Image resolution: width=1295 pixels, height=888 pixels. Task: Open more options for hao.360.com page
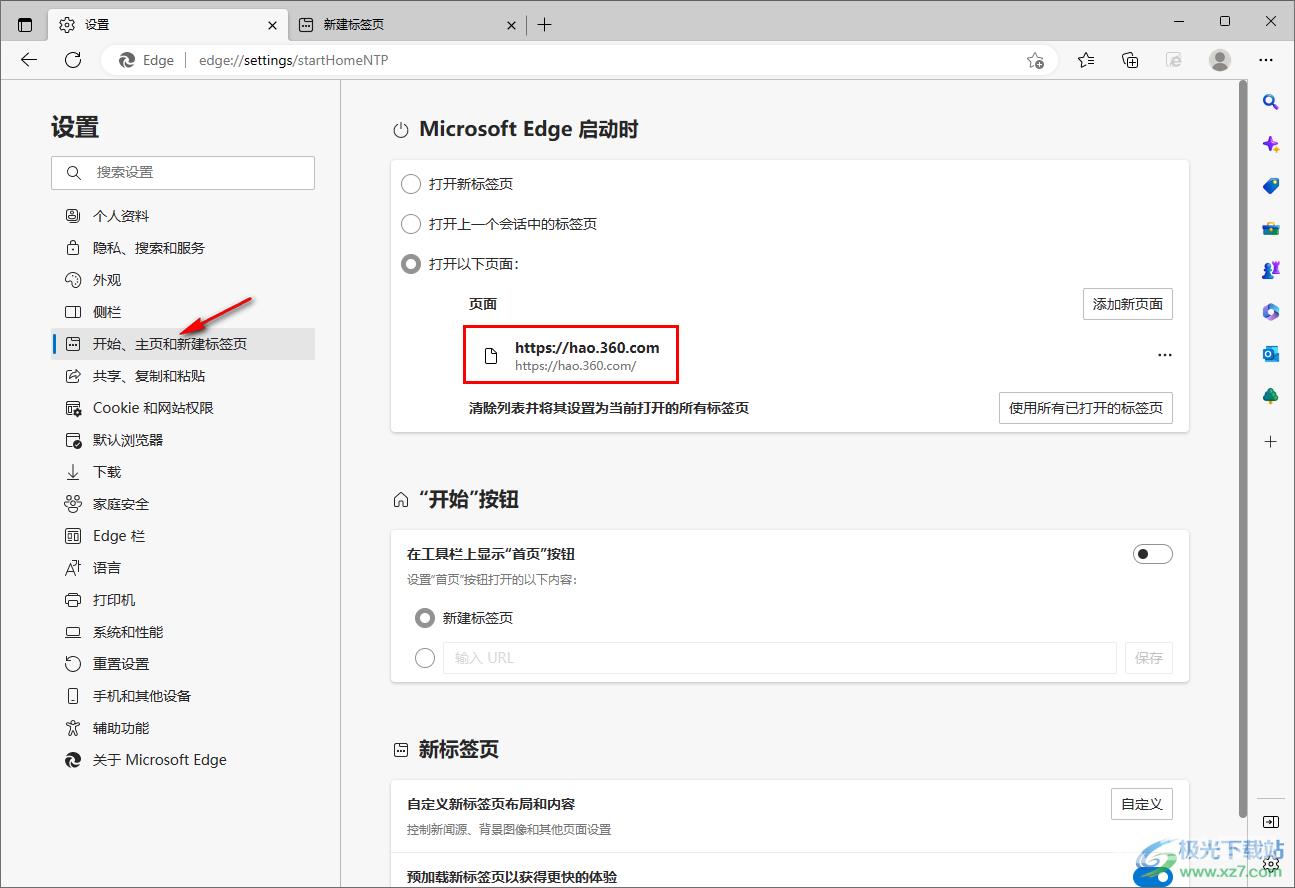tap(1164, 355)
